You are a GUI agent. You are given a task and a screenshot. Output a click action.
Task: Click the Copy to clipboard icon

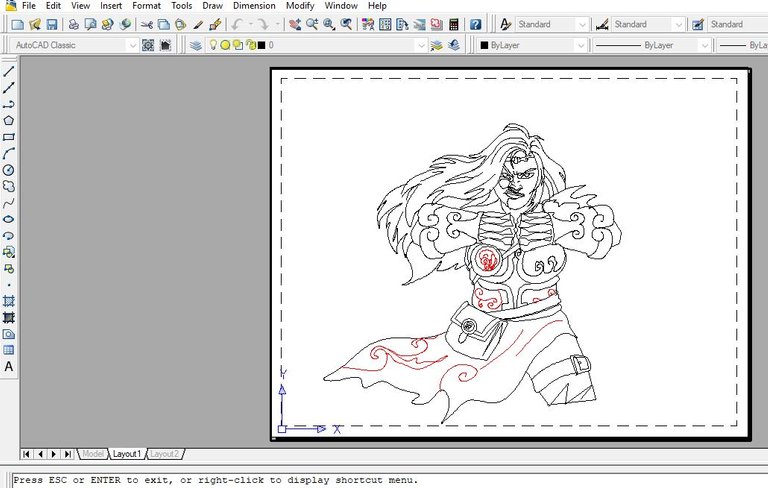coord(164,24)
